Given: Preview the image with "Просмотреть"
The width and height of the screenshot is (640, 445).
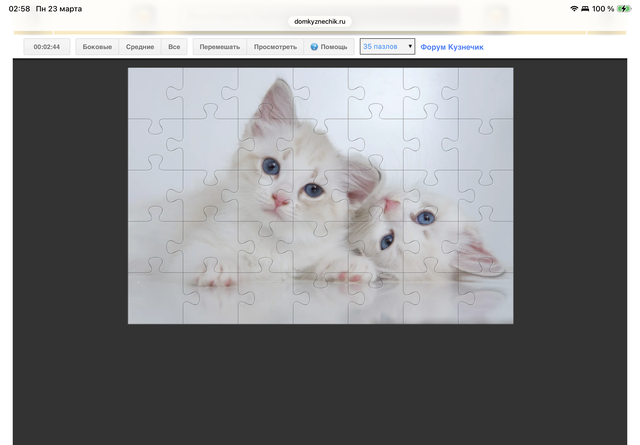Looking at the screenshot, I should click(275, 47).
